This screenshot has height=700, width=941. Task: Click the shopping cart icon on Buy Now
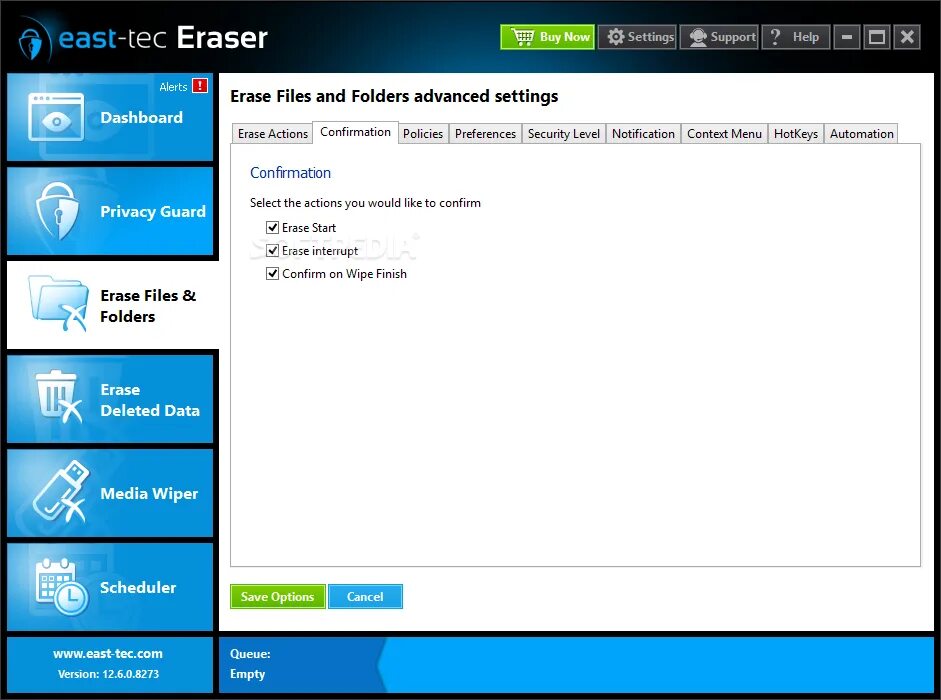click(523, 37)
